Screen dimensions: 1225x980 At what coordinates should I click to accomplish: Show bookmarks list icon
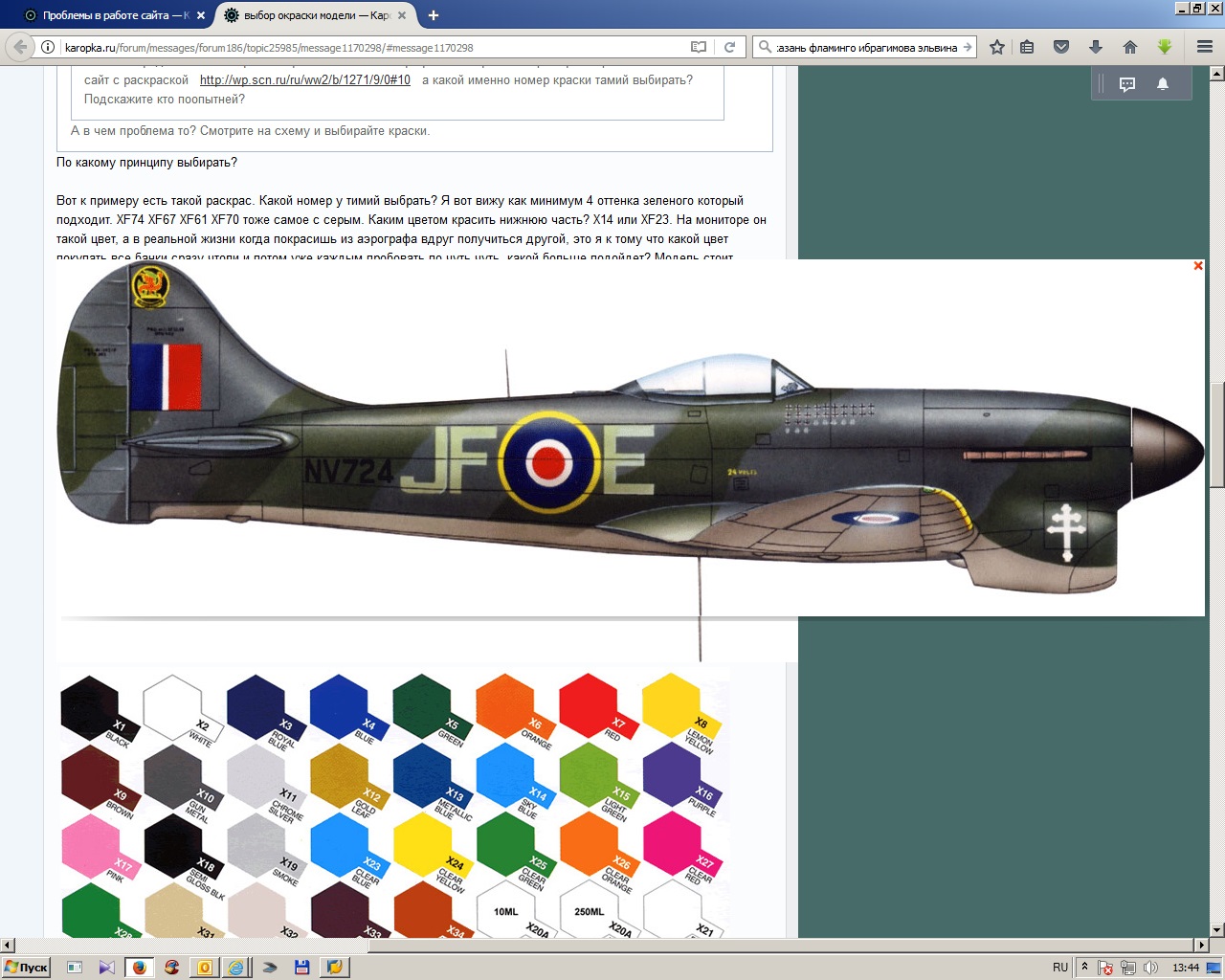click(1027, 47)
